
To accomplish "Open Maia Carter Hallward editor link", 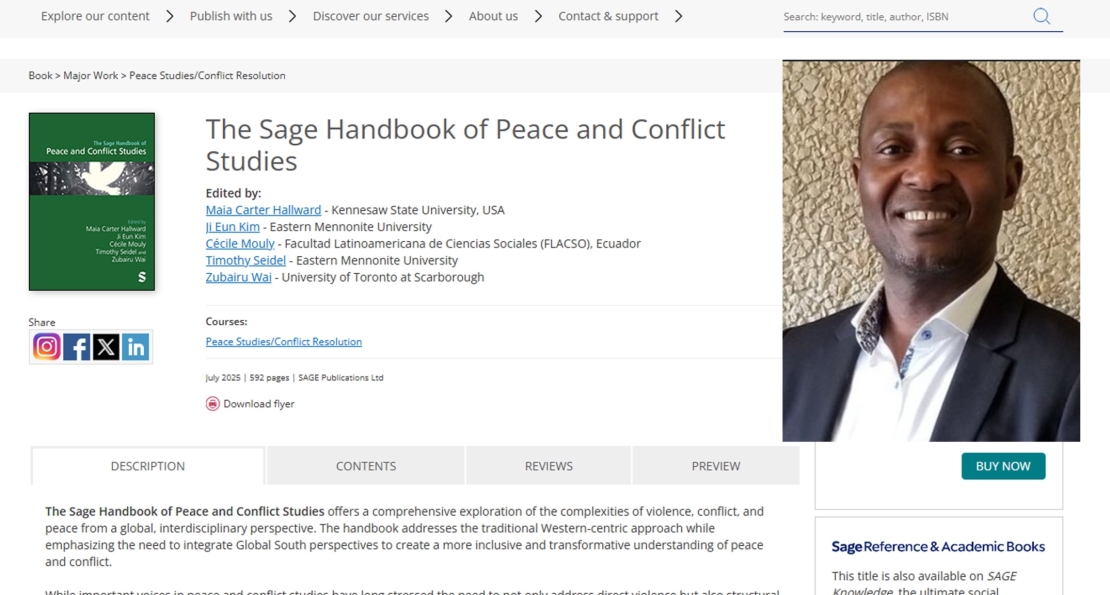I will 263,210.
